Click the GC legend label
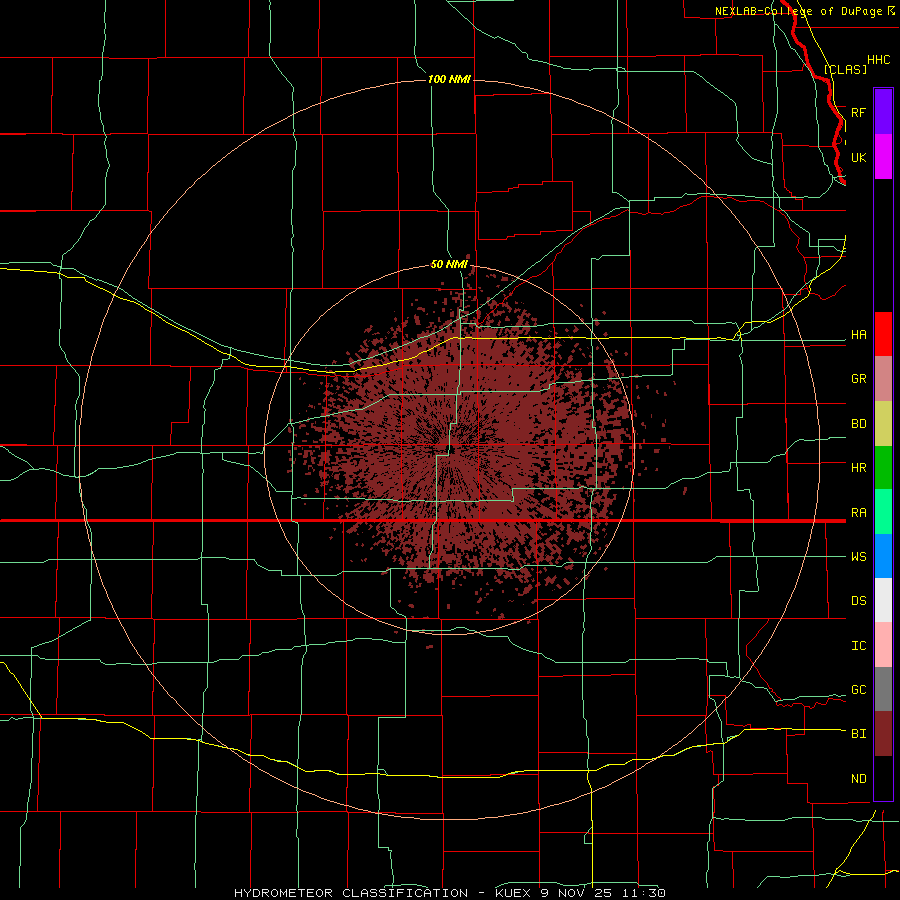The height and width of the screenshot is (900, 900). (x=858, y=690)
